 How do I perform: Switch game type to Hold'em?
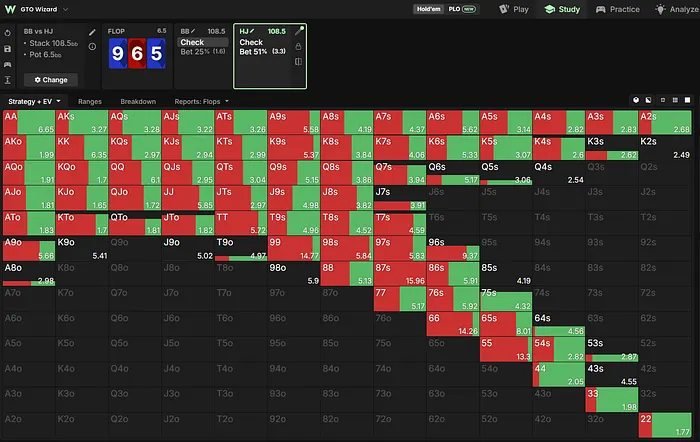point(429,9)
